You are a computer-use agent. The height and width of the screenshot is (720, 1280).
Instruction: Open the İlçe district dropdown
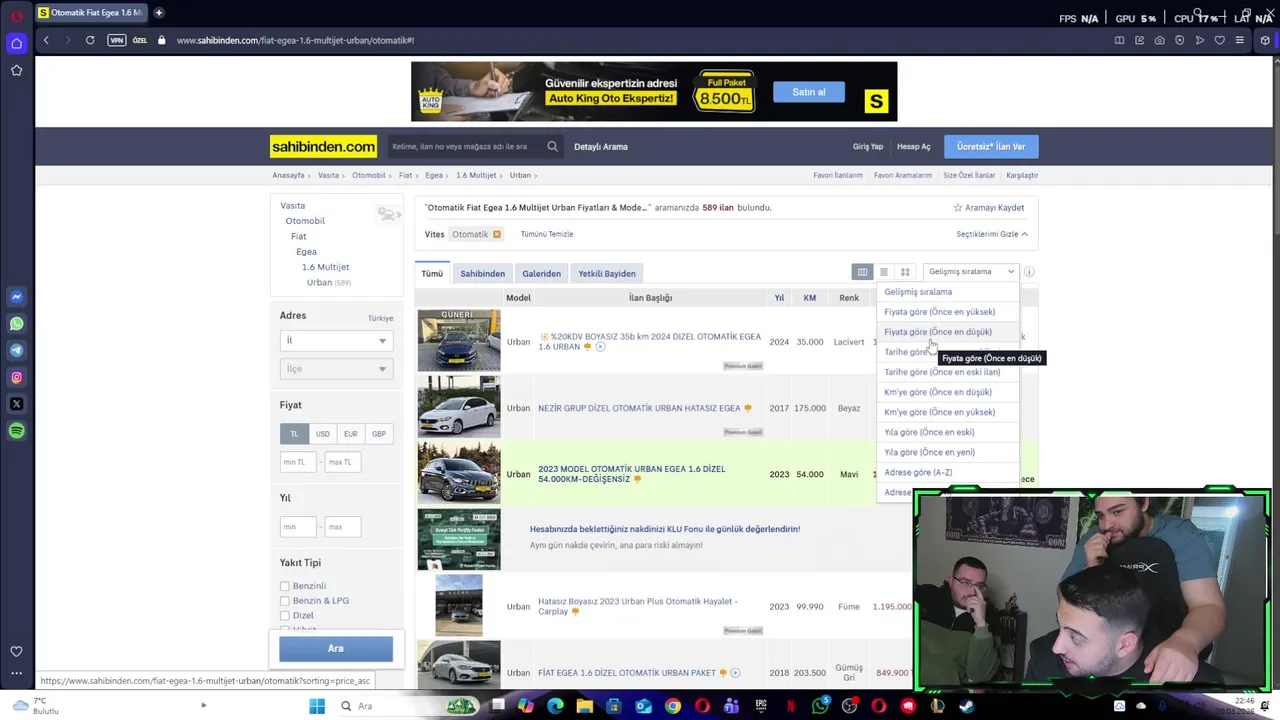click(x=336, y=369)
